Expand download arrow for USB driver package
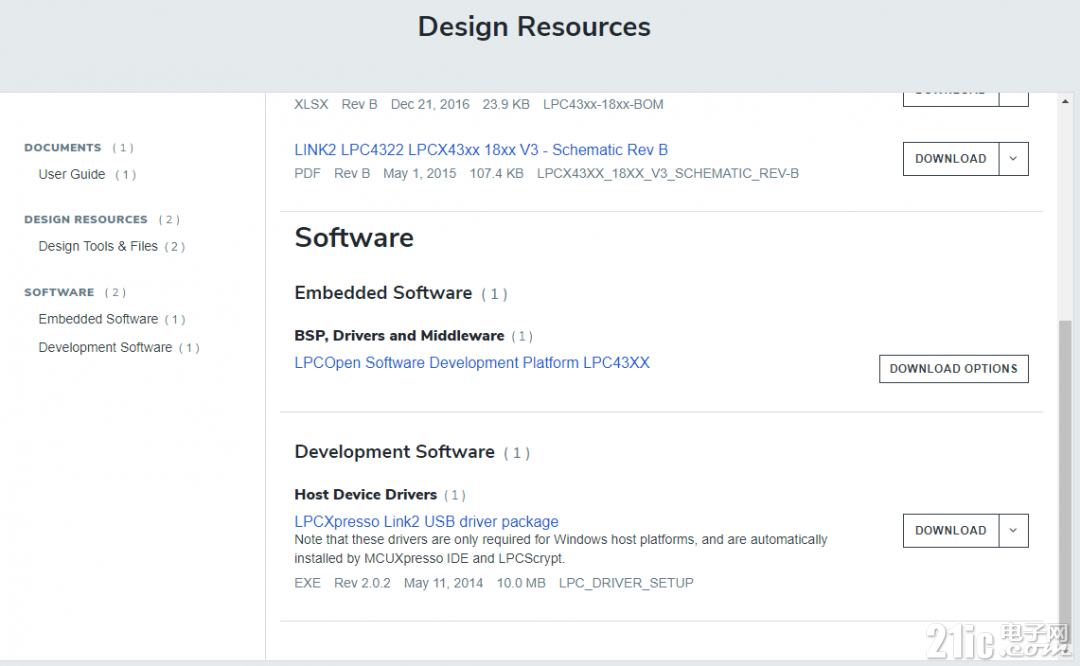 point(1013,530)
